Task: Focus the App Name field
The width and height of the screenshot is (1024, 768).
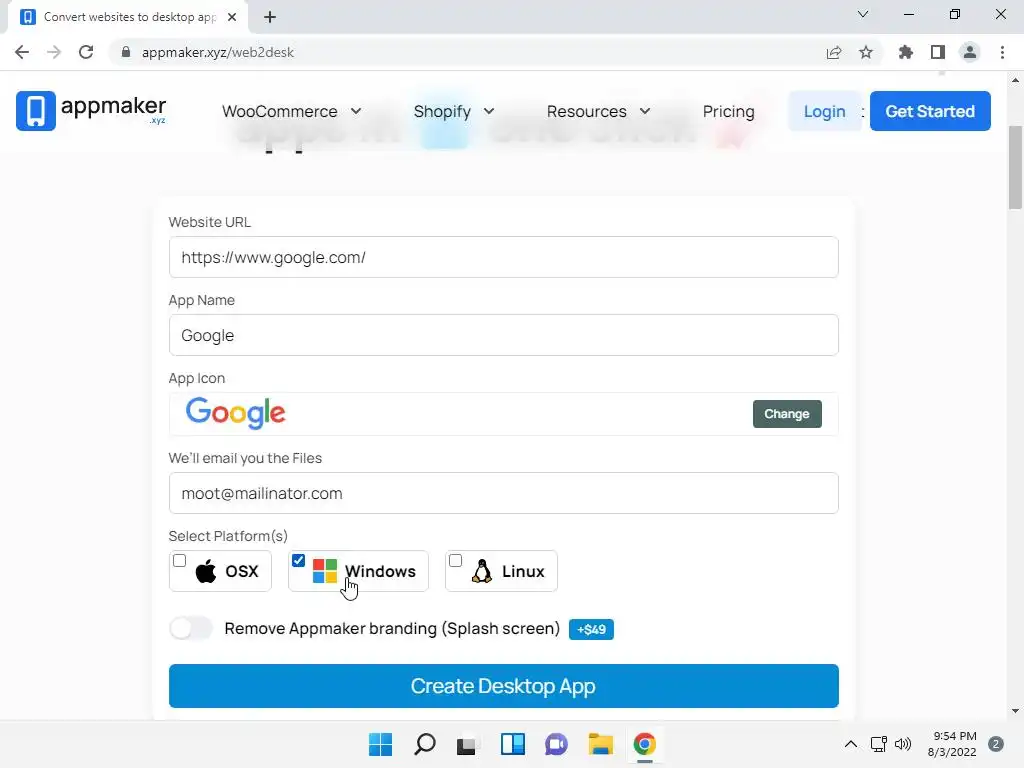Action: pyautogui.click(x=504, y=335)
